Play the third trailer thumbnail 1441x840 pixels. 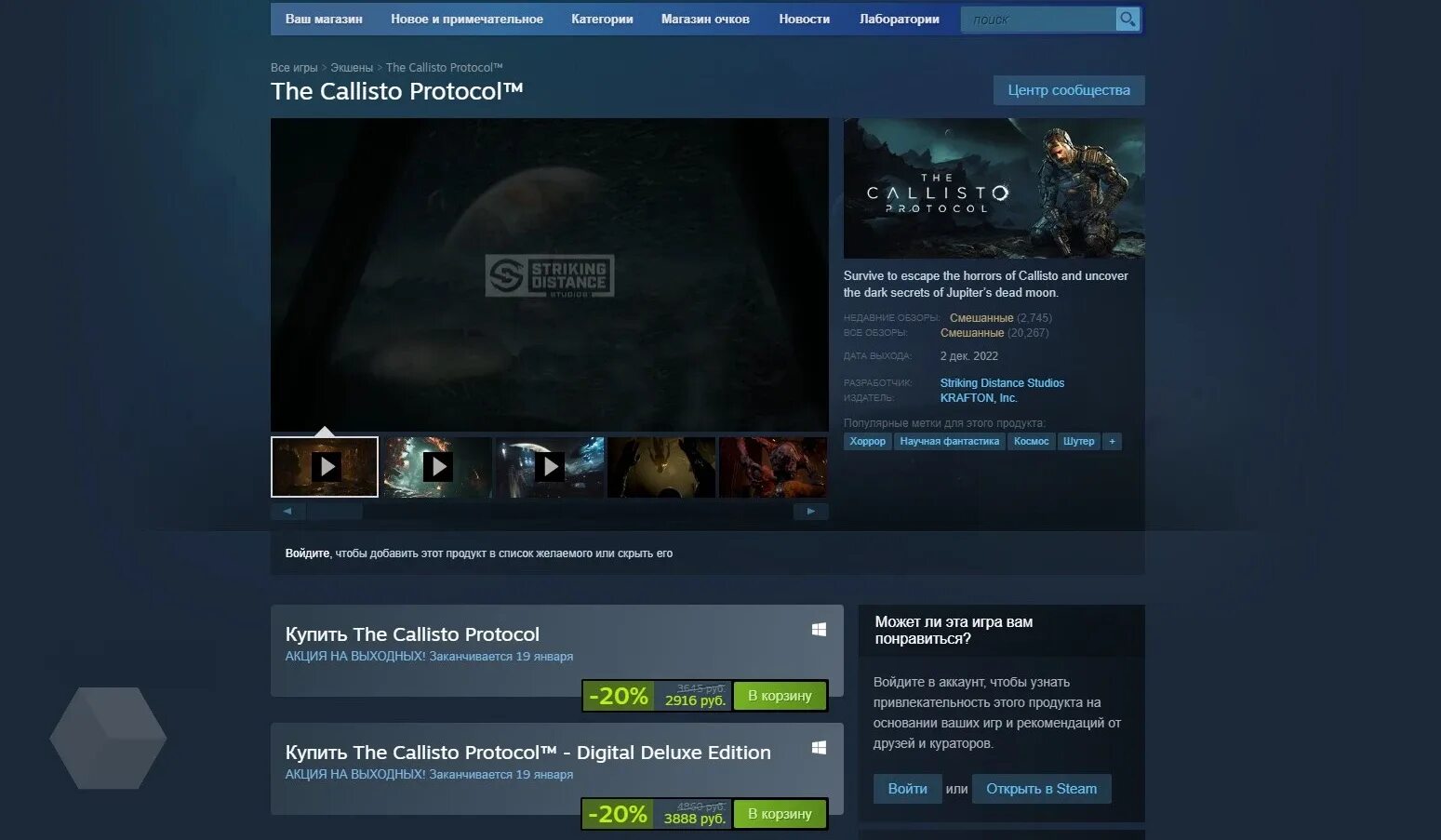(x=549, y=467)
